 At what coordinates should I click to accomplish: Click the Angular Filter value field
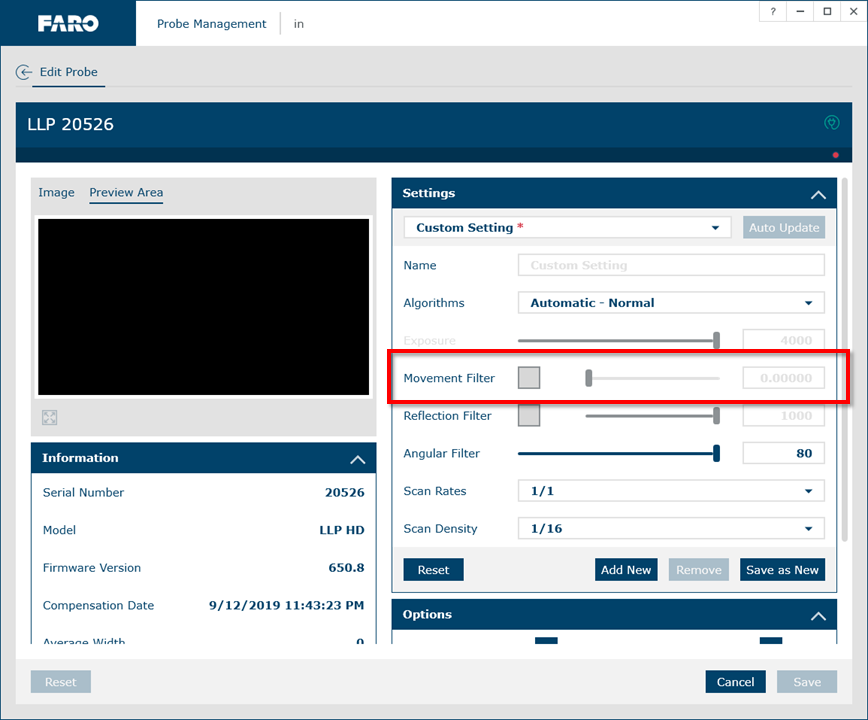pyautogui.click(x=783, y=453)
